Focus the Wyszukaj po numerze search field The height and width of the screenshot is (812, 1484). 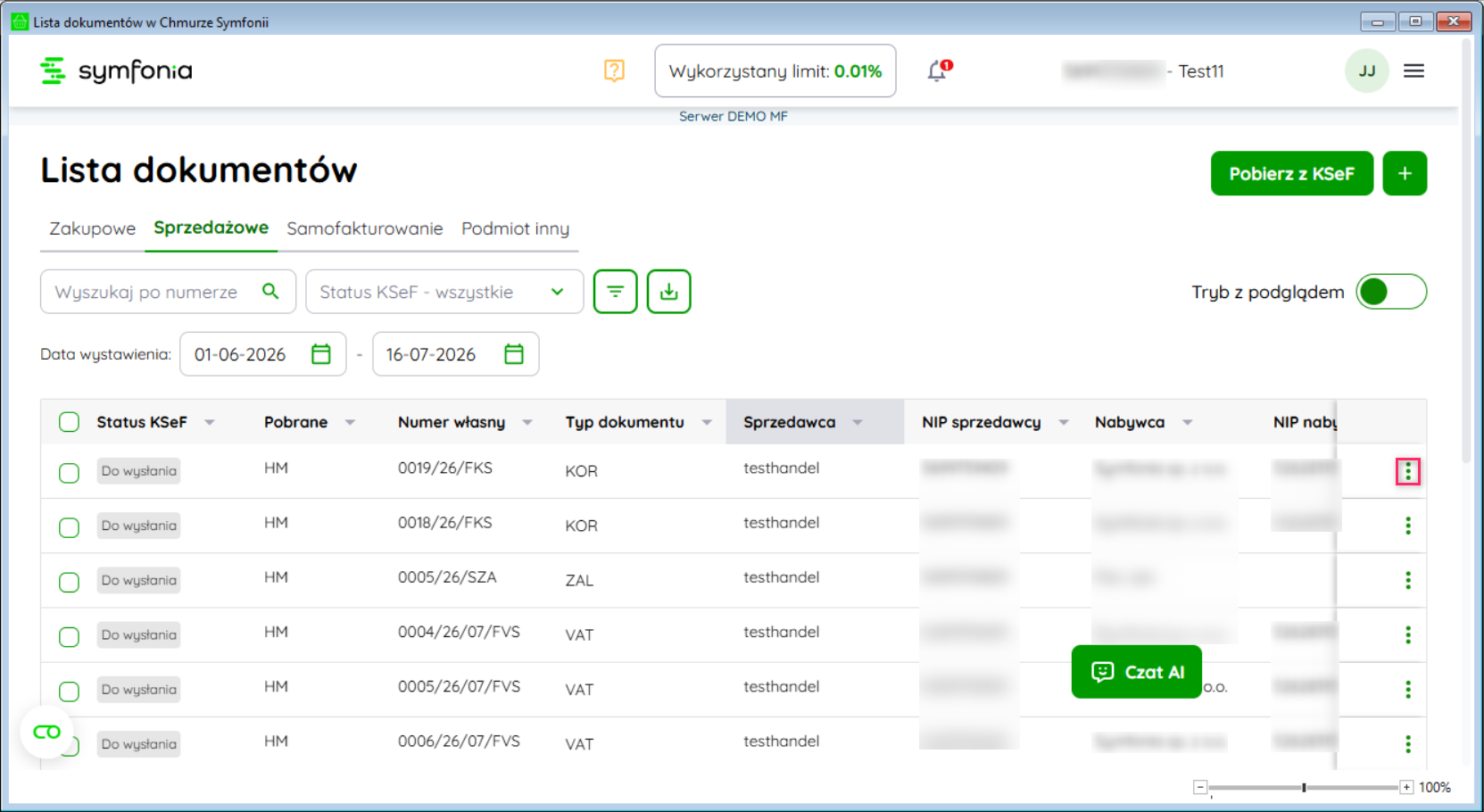point(168,292)
